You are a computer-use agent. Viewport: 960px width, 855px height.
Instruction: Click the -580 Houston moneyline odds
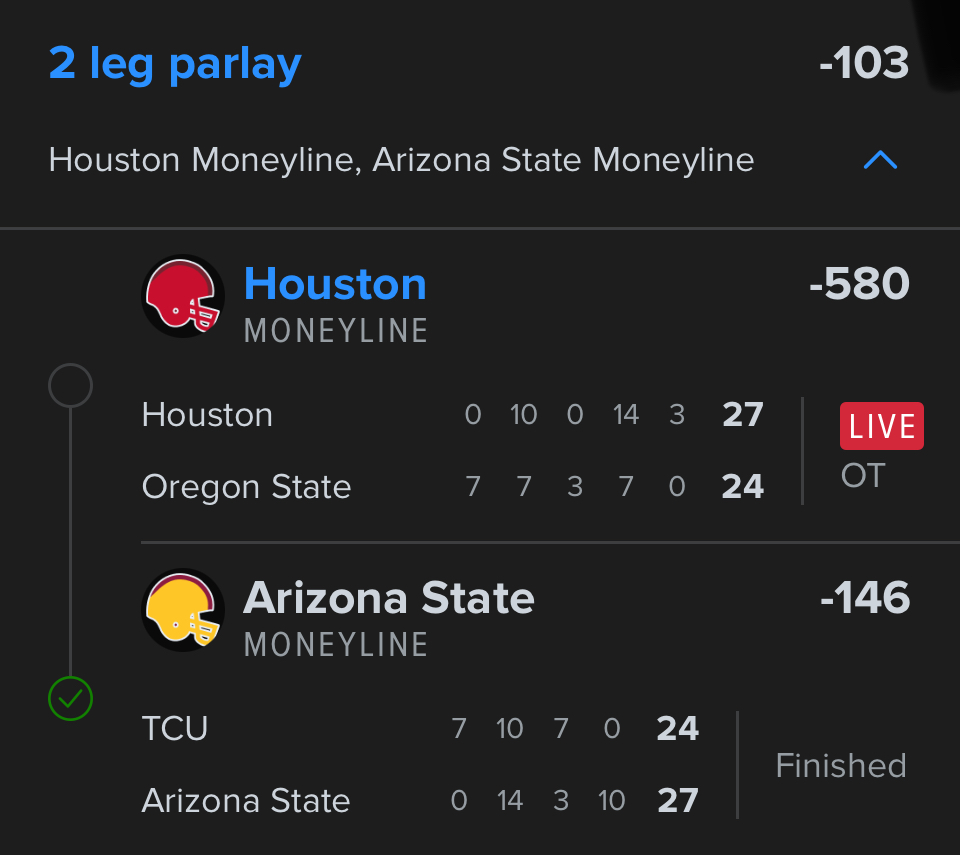coord(859,284)
